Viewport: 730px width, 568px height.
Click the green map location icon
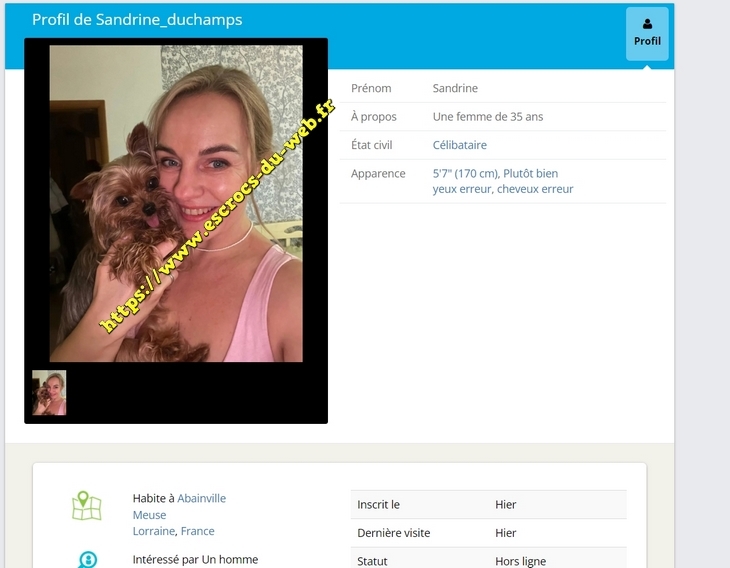coord(87,505)
